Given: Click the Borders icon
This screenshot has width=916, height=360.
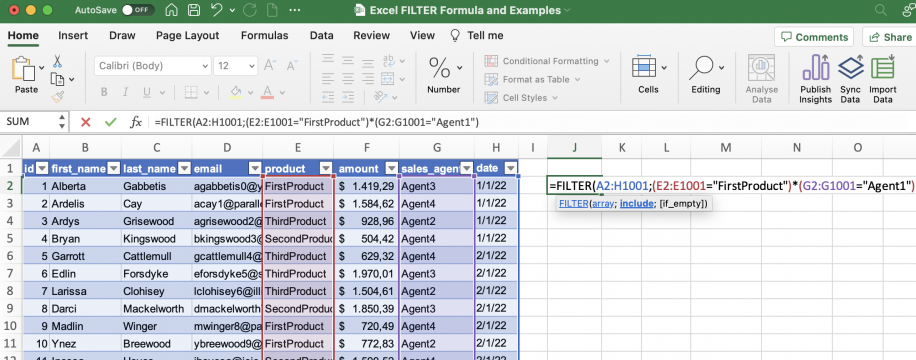Looking at the screenshot, I should [190, 92].
